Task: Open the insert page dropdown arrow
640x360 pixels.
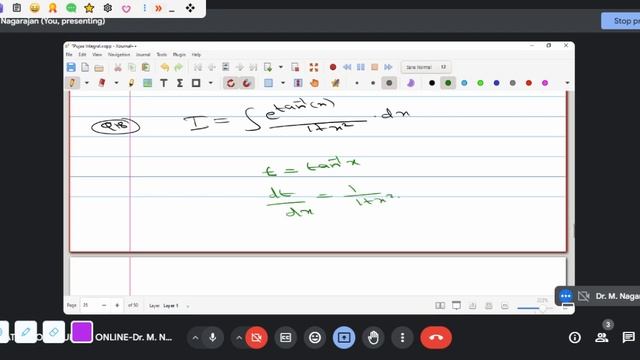Action: click(281, 67)
